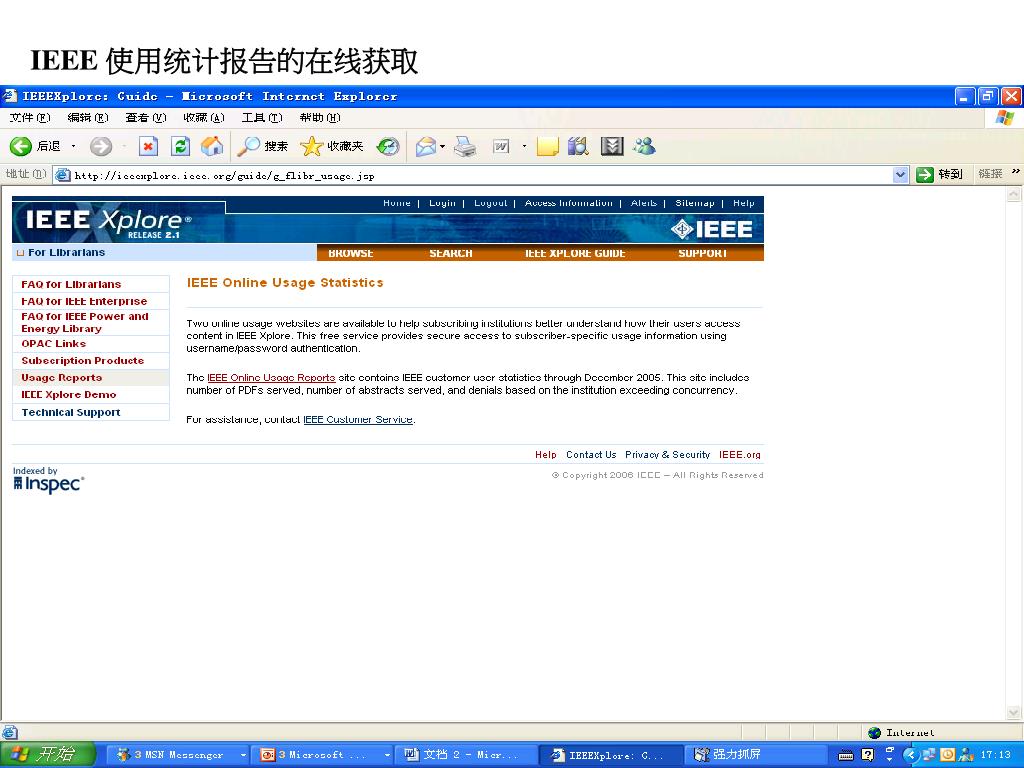Click FAQ for IEEE Enterprise
This screenshot has width=1024, height=768.
coord(84,301)
